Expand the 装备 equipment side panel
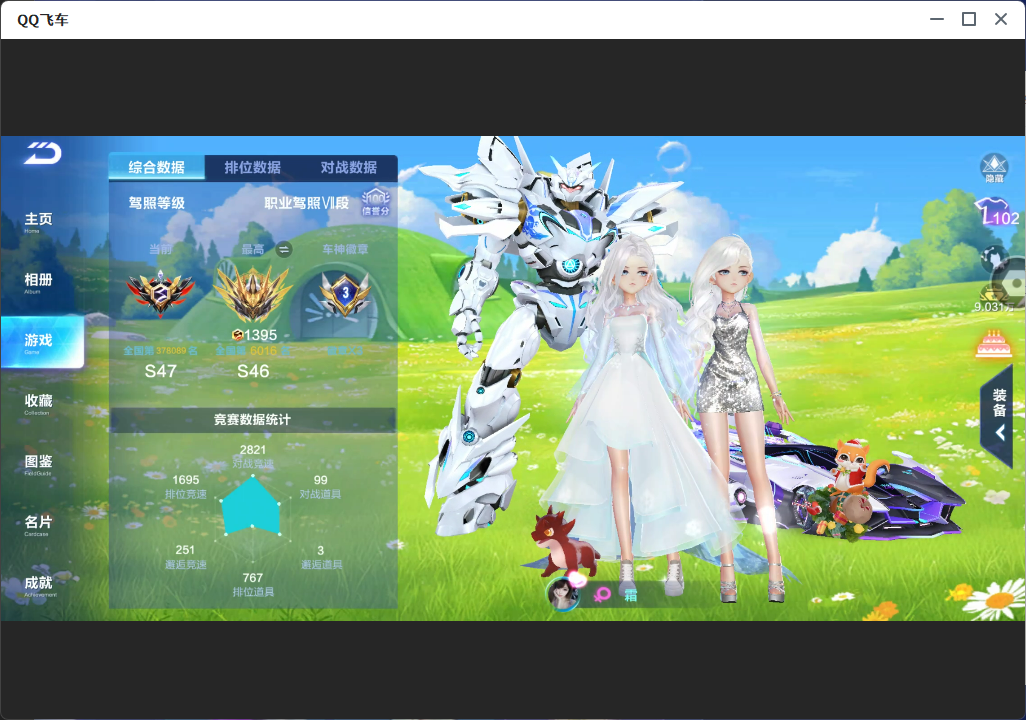1026x720 pixels. click(997, 415)
